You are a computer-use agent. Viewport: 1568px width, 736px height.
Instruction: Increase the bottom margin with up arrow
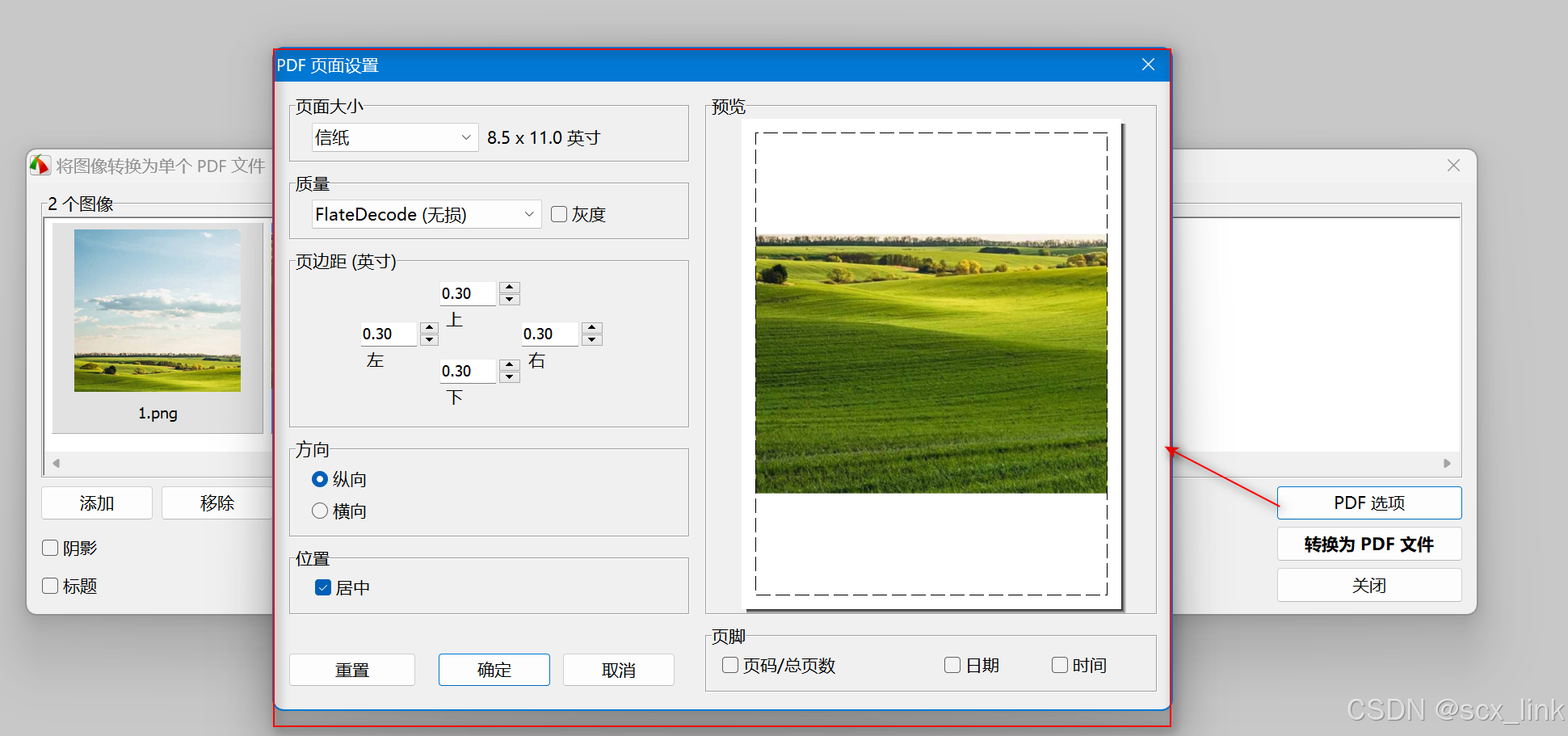pyautogui.click(x=509, y=365)
